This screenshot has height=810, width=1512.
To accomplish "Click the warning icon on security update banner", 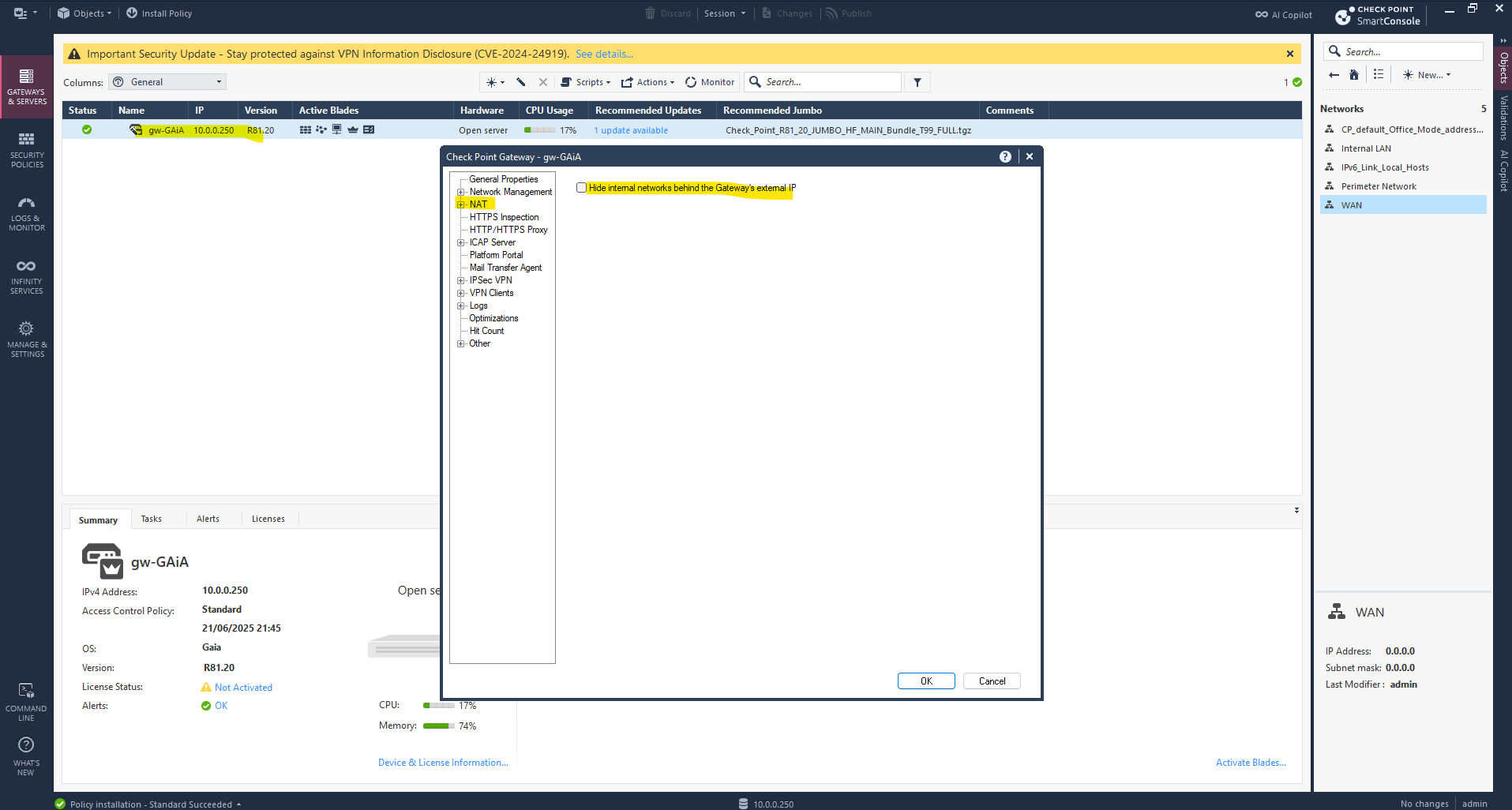I will 74,54.
